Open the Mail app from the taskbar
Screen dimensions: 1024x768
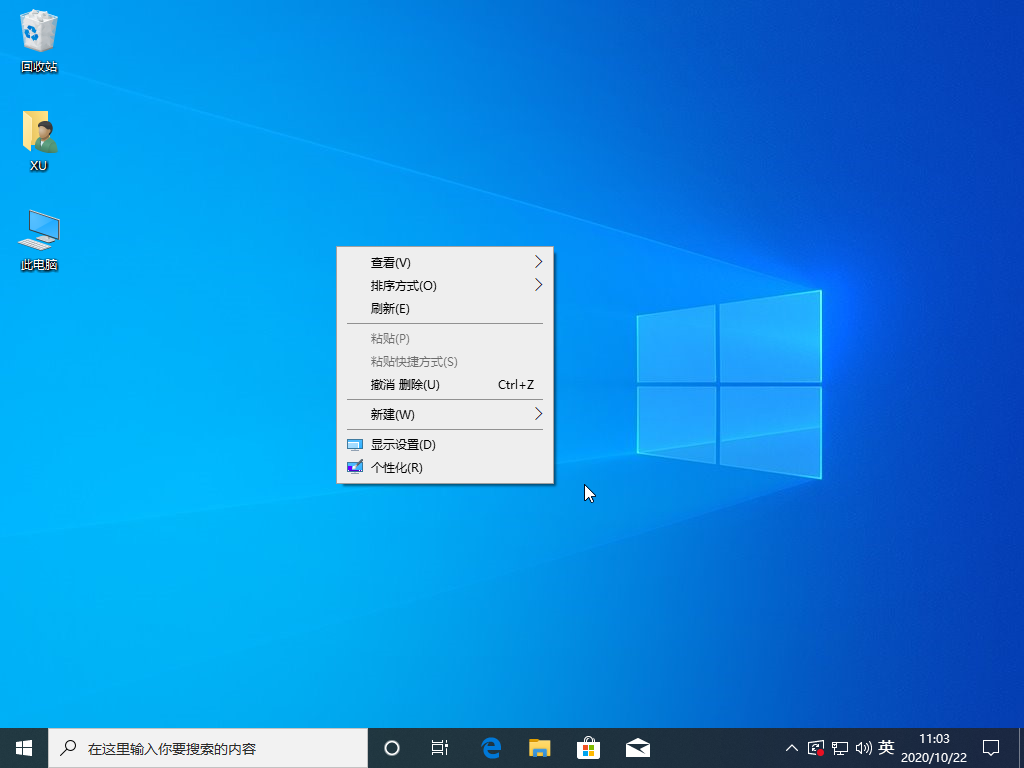pyautogui.click(x=637, y=747)
